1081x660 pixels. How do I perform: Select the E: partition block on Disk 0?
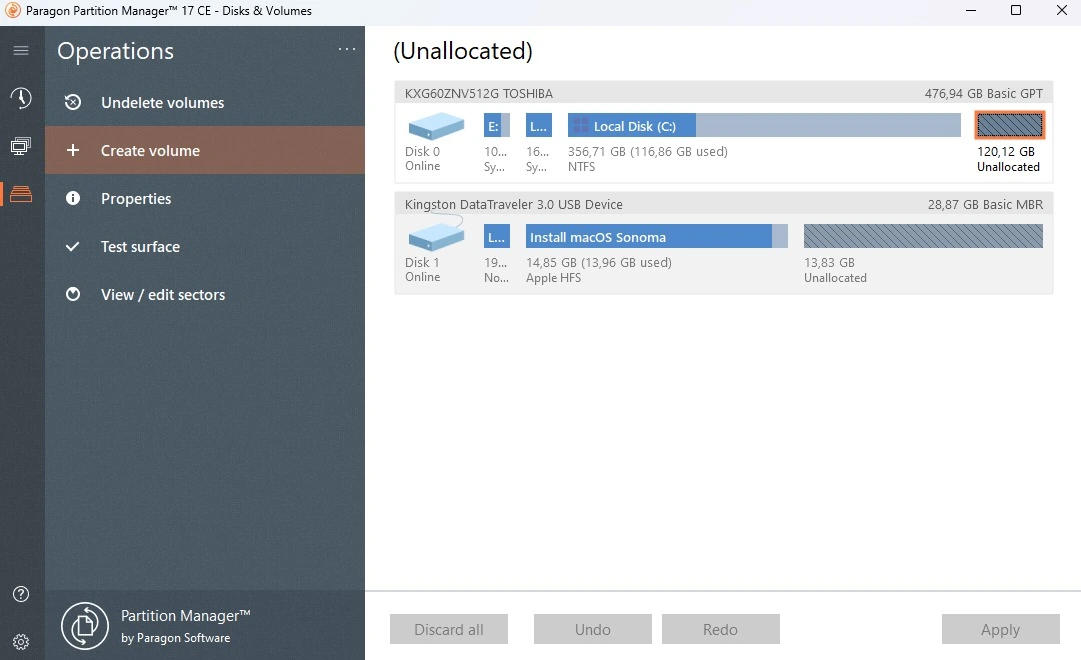click(496, 126)
